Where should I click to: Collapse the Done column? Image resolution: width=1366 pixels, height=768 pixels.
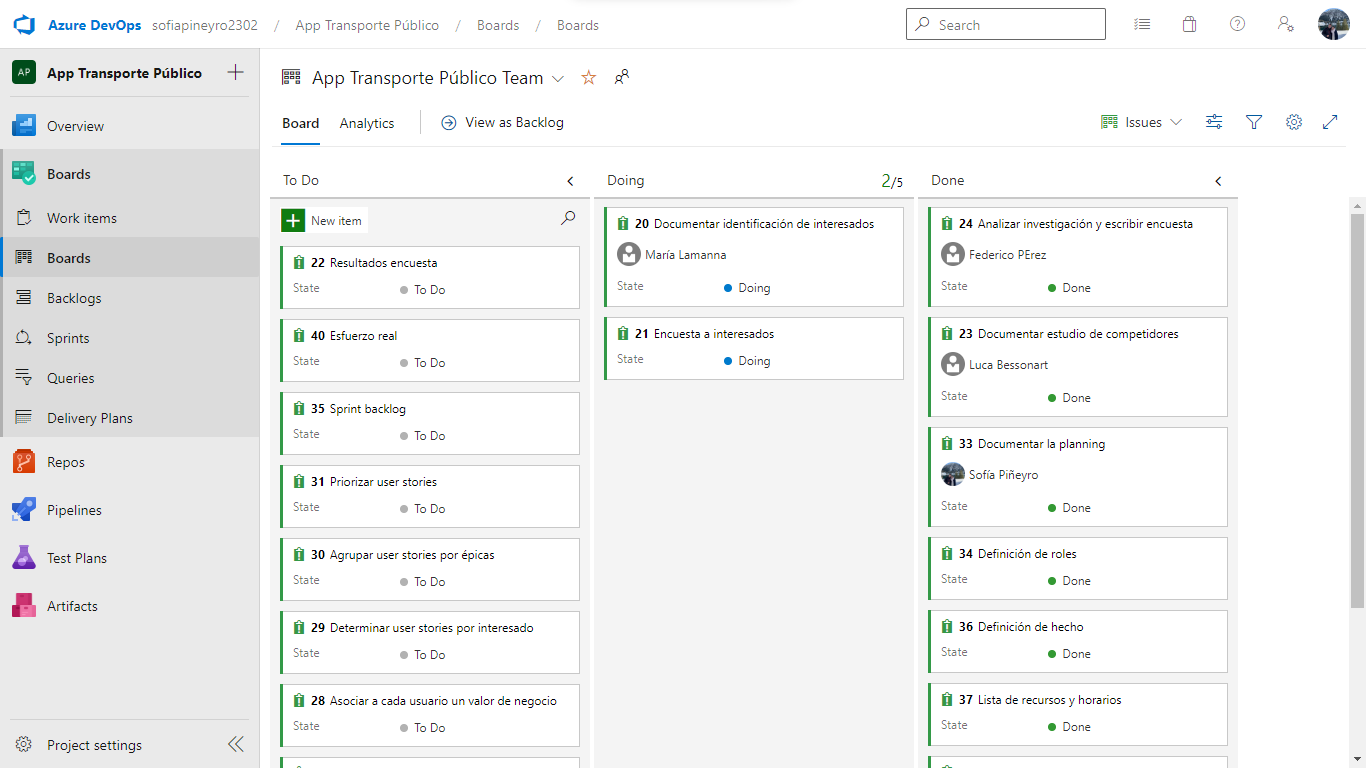tap(1218, 181)
